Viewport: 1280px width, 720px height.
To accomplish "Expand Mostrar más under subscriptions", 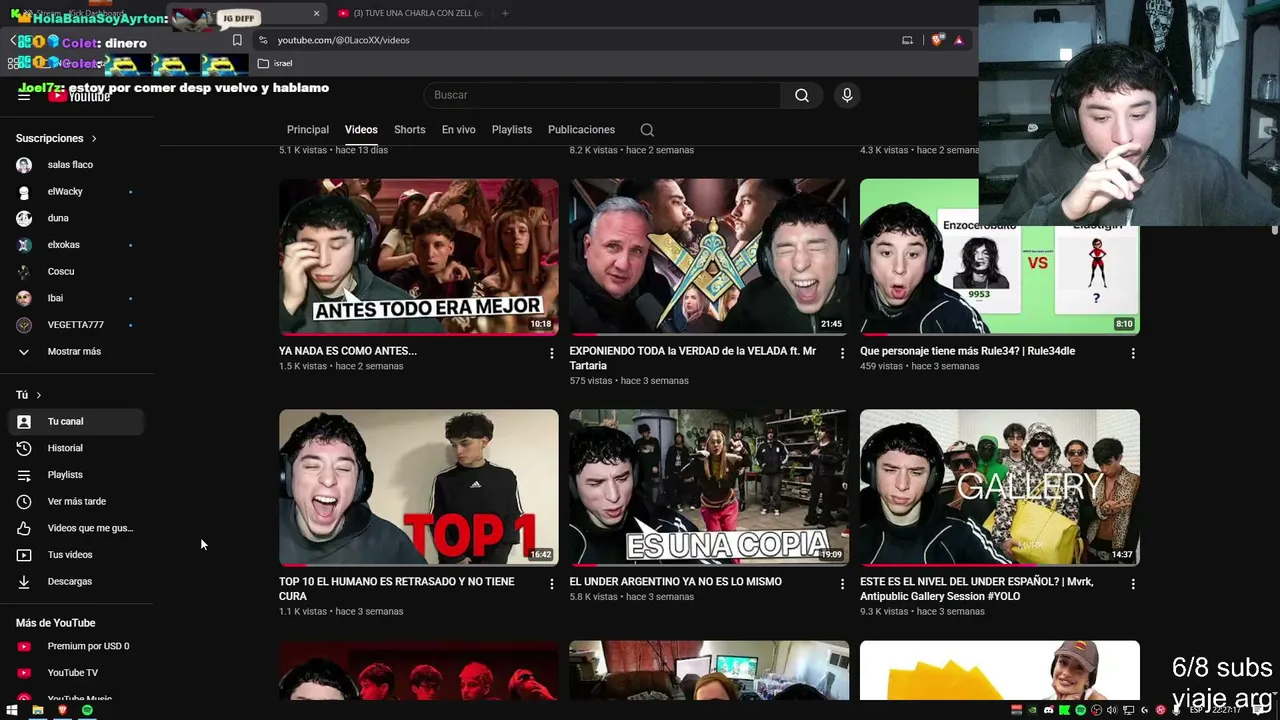I will [x=76, y=352].
